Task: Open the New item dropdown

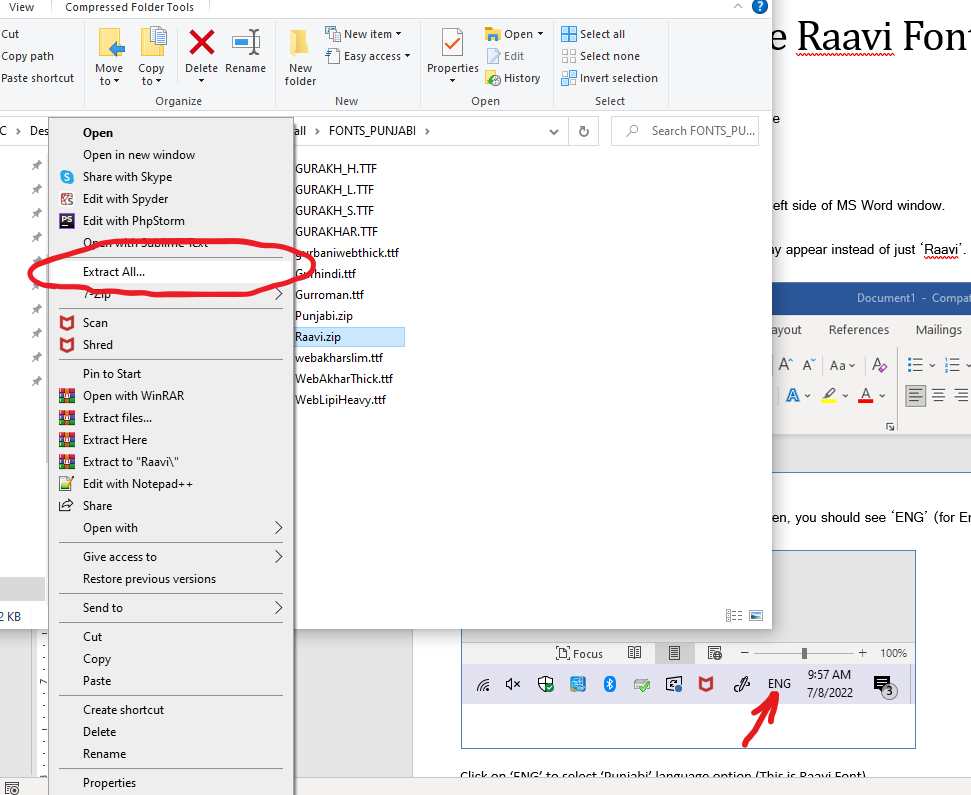Action: 364,34
